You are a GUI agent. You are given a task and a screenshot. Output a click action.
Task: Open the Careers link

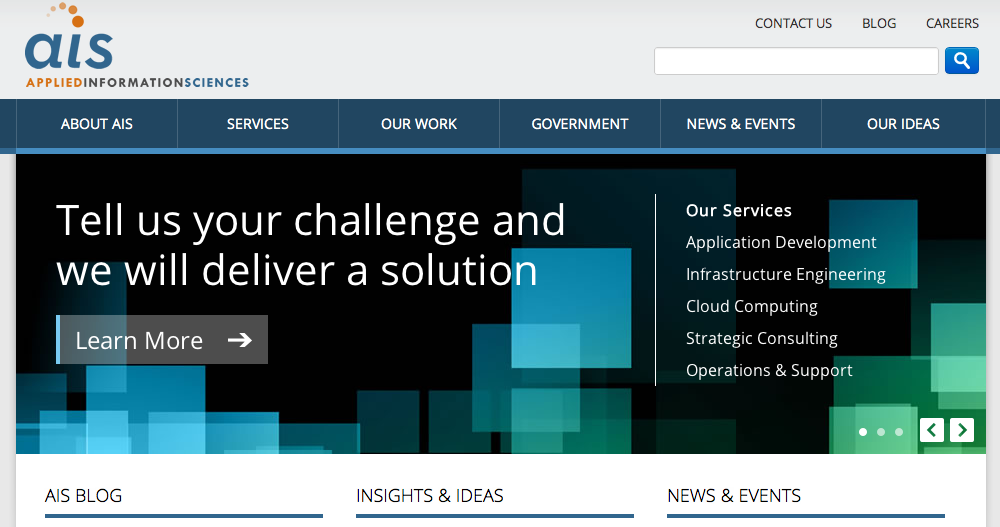pos(952,23)
